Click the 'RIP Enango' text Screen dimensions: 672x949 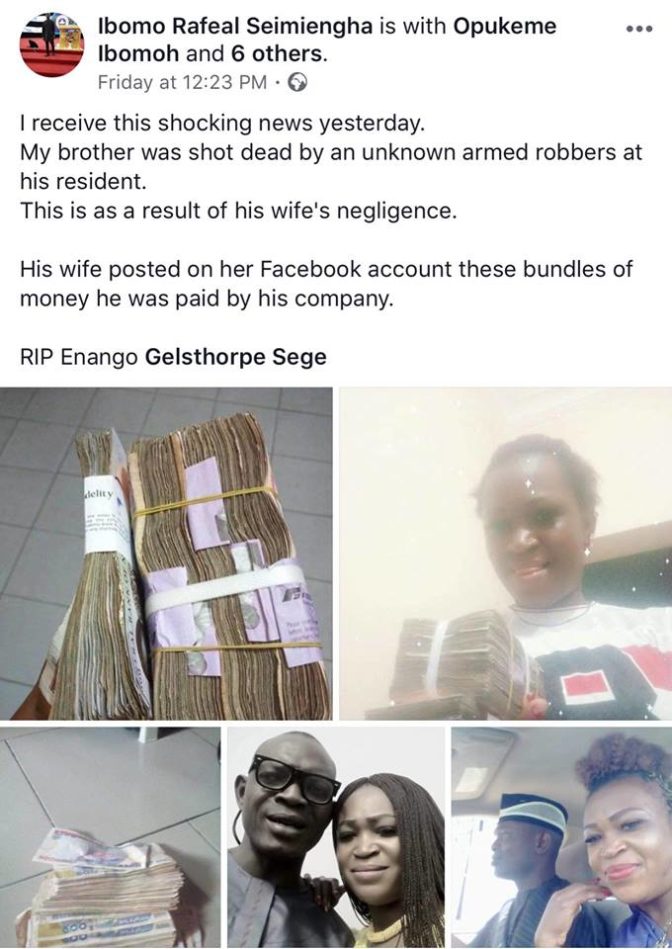click(79, 357)
